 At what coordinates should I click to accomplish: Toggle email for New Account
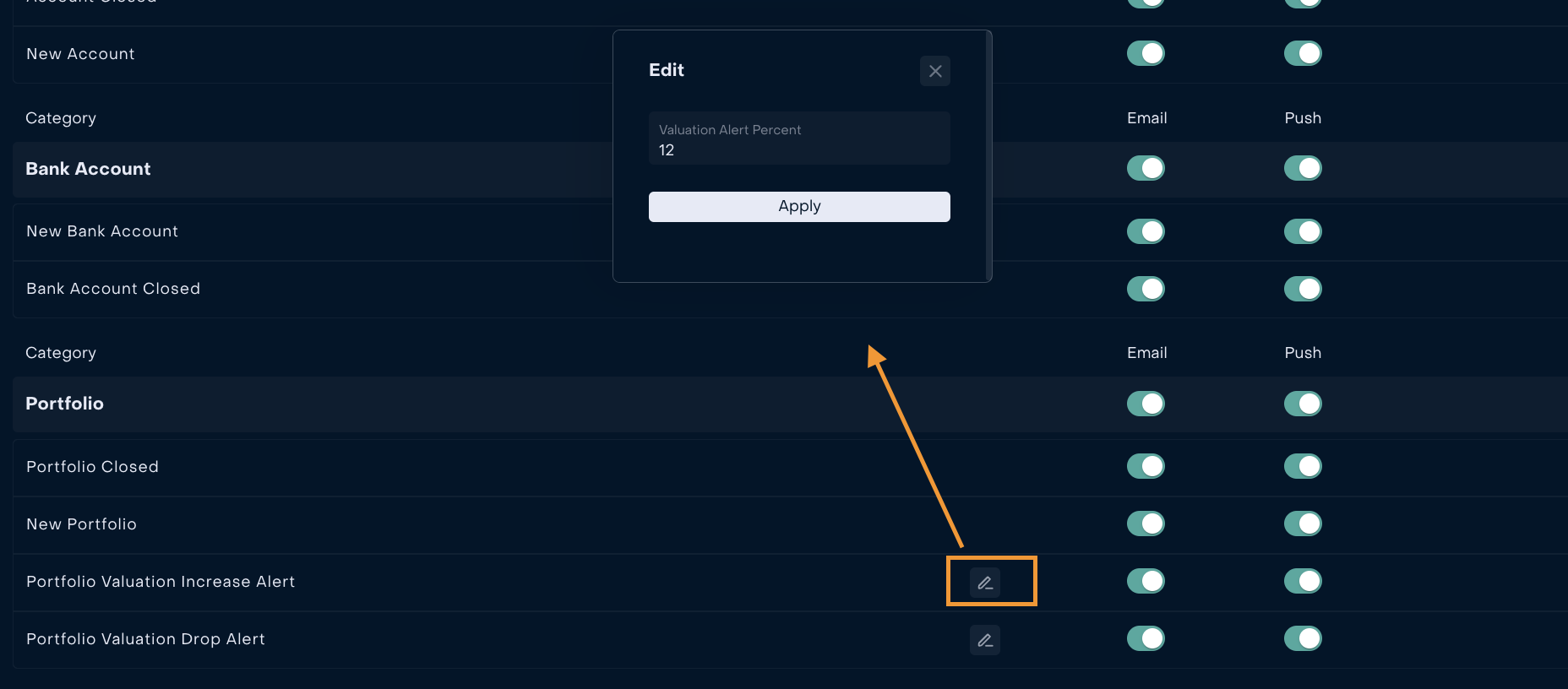(1146, 53)
